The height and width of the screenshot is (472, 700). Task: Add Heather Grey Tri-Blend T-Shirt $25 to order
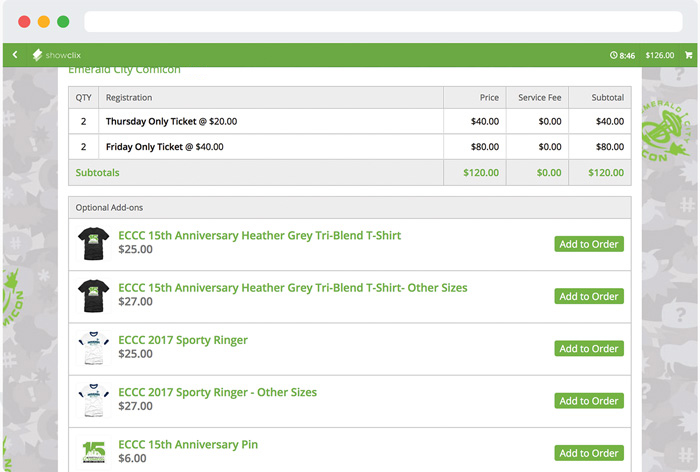click(x=588, y=244)
